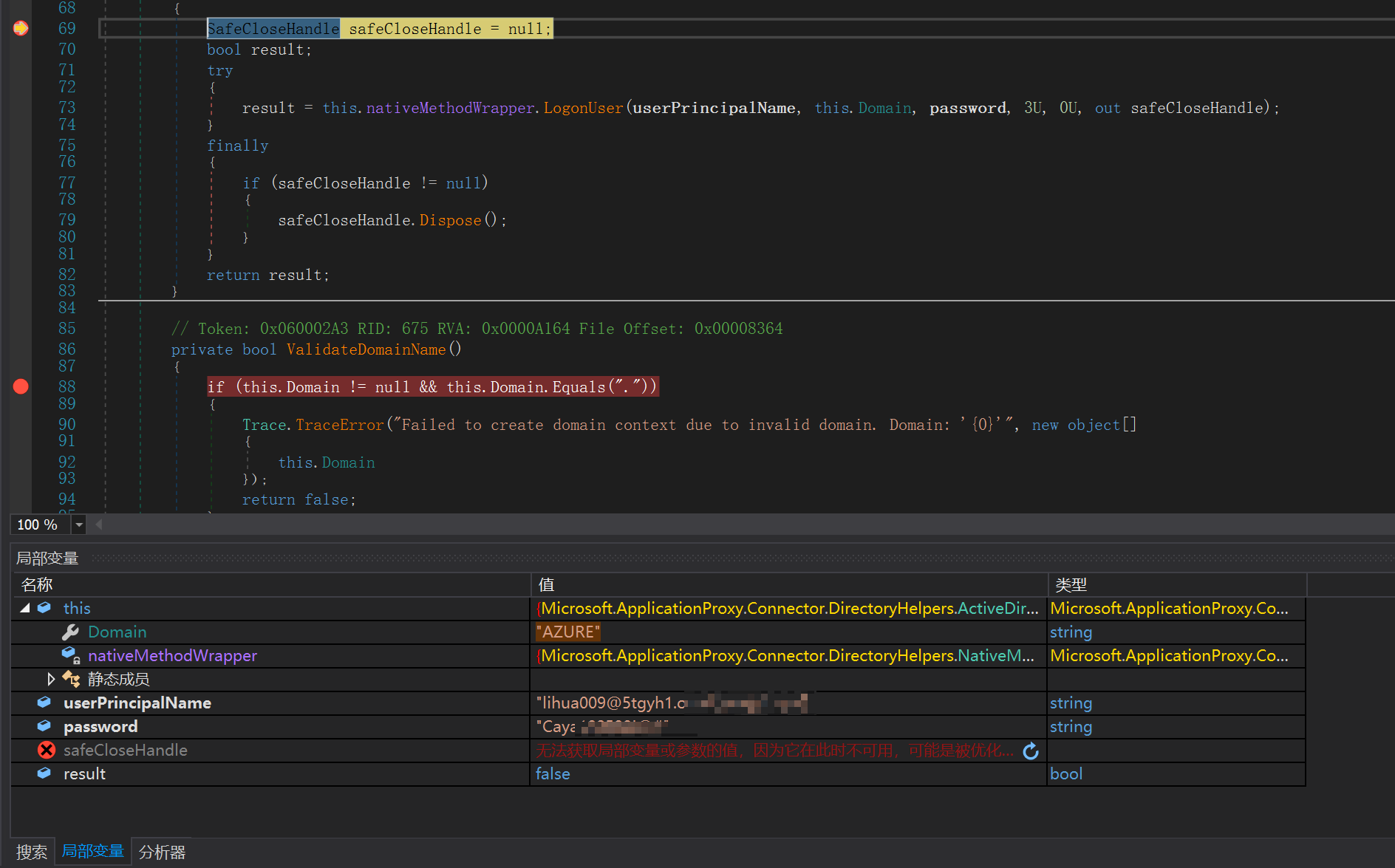Click the red error icon beside safeCloseHandle
Screen dimensions: 1395x868
[x=47, y=751]
